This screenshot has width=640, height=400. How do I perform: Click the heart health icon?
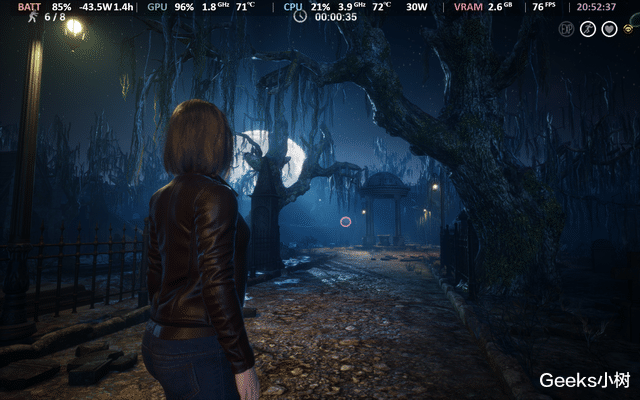[609, 29]
